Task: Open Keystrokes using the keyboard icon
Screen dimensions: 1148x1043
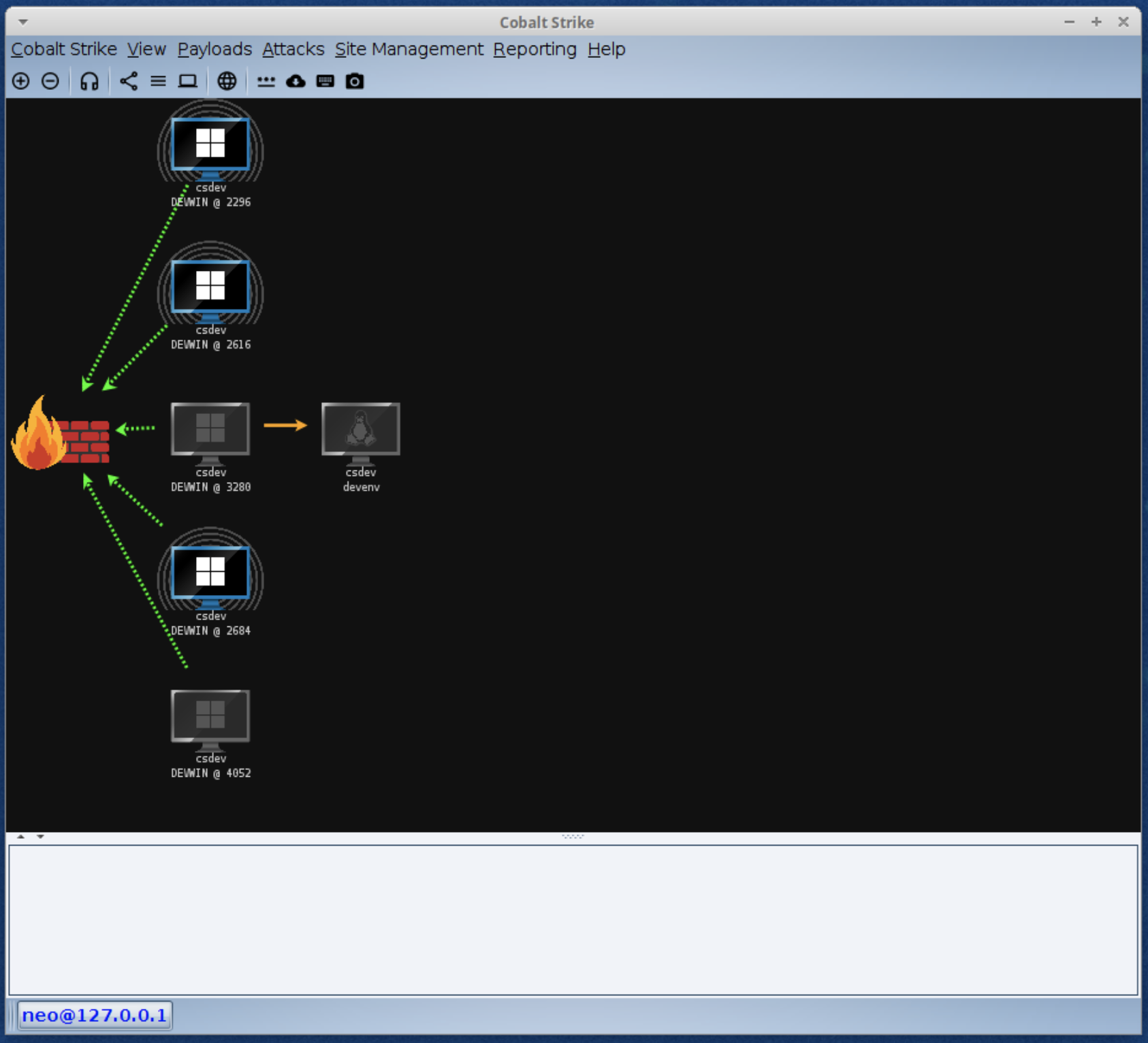Action: point(325,81)
